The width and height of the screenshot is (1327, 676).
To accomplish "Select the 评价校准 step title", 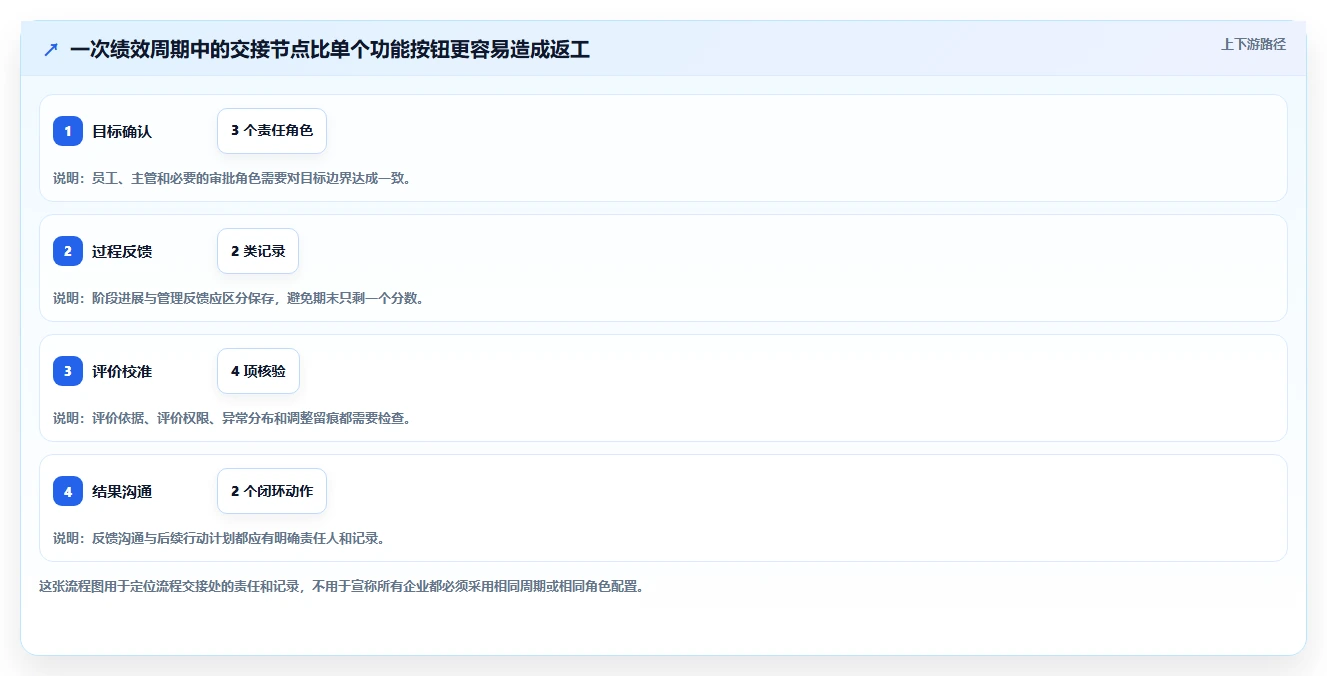I will (122, 371).
